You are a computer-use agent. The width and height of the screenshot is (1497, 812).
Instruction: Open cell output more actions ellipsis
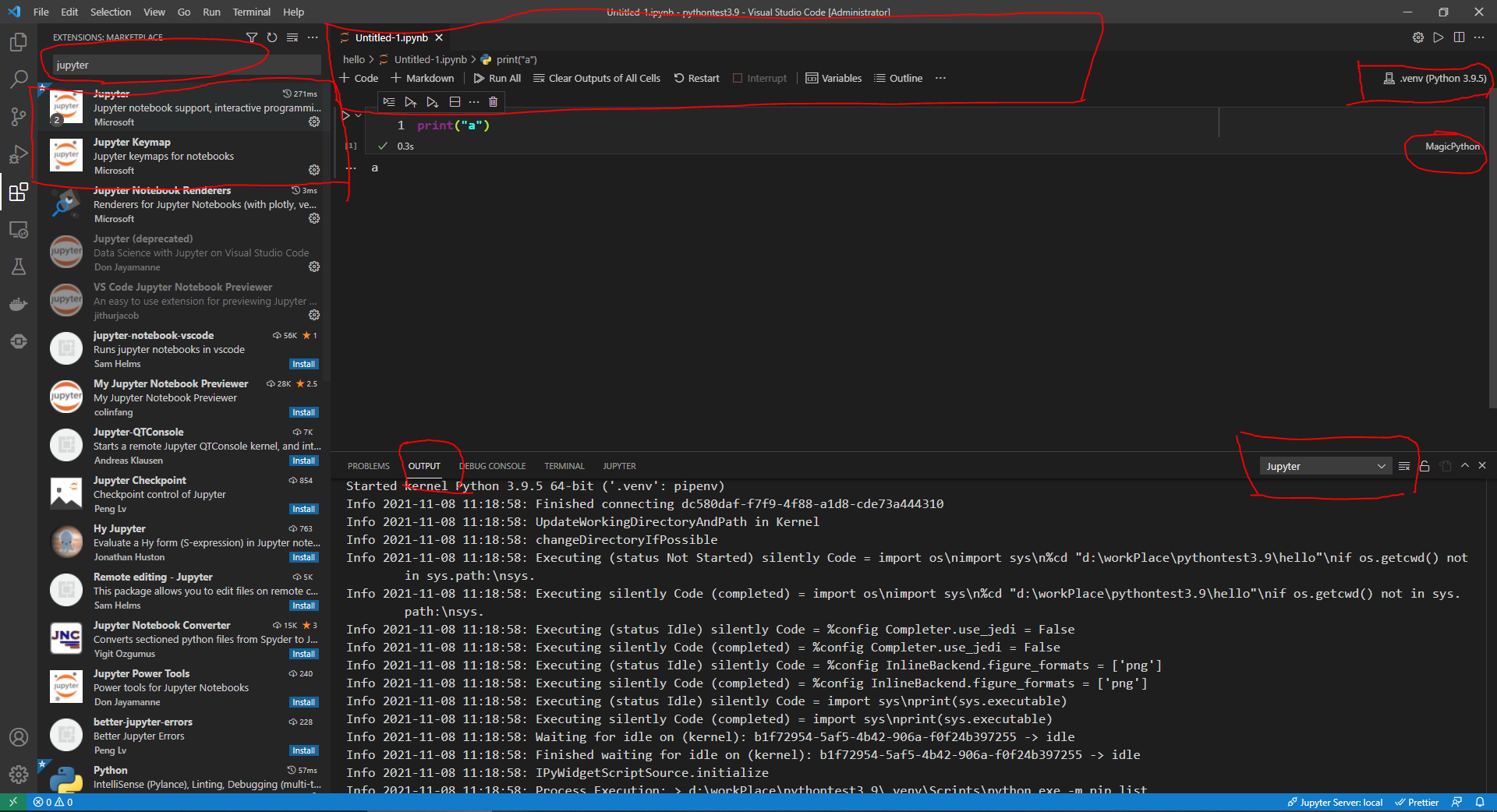pyautogui.click(x=351, y=168)
